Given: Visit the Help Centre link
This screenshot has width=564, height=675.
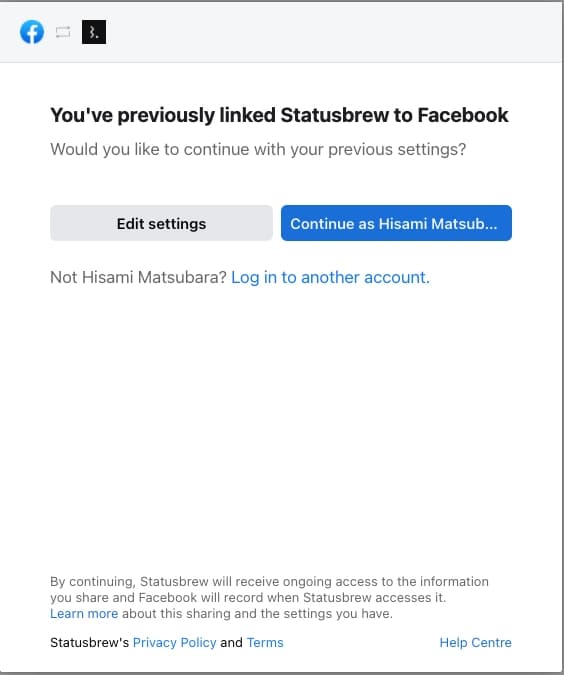Looking at the screenshot, I should pyautogui.click(x=475, y=643).
